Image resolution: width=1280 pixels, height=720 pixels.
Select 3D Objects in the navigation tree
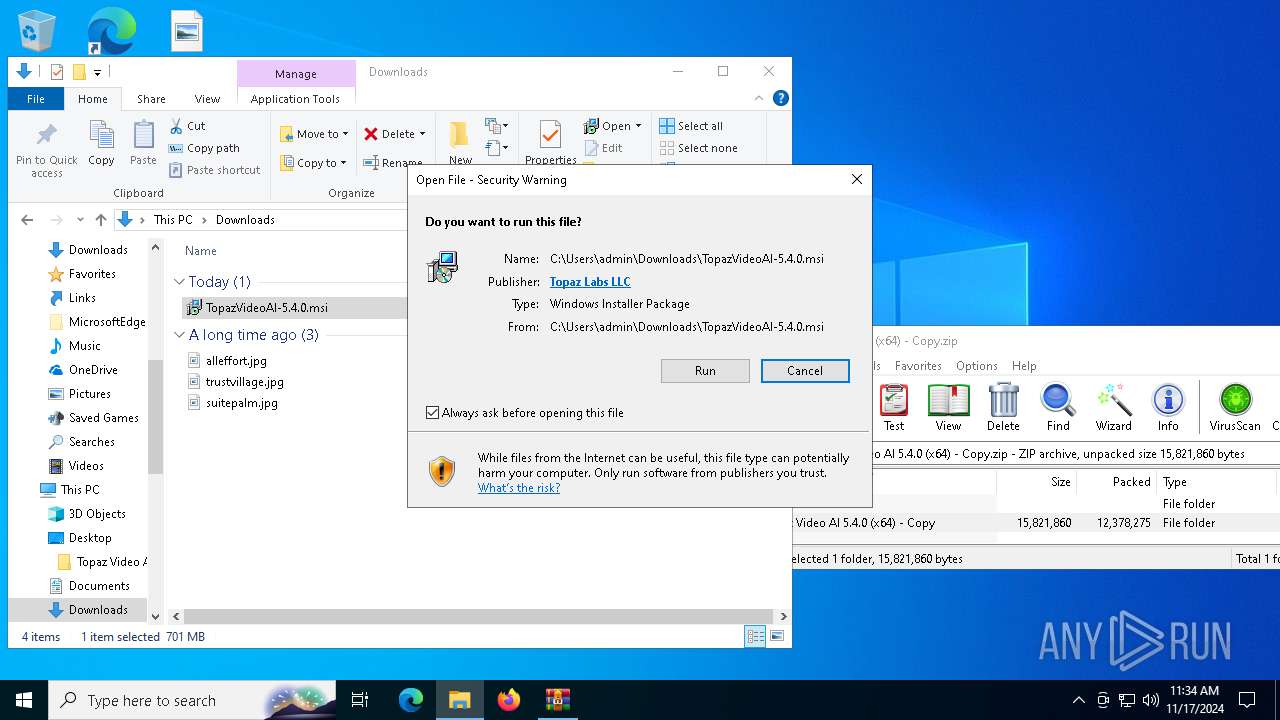[97, 514]
